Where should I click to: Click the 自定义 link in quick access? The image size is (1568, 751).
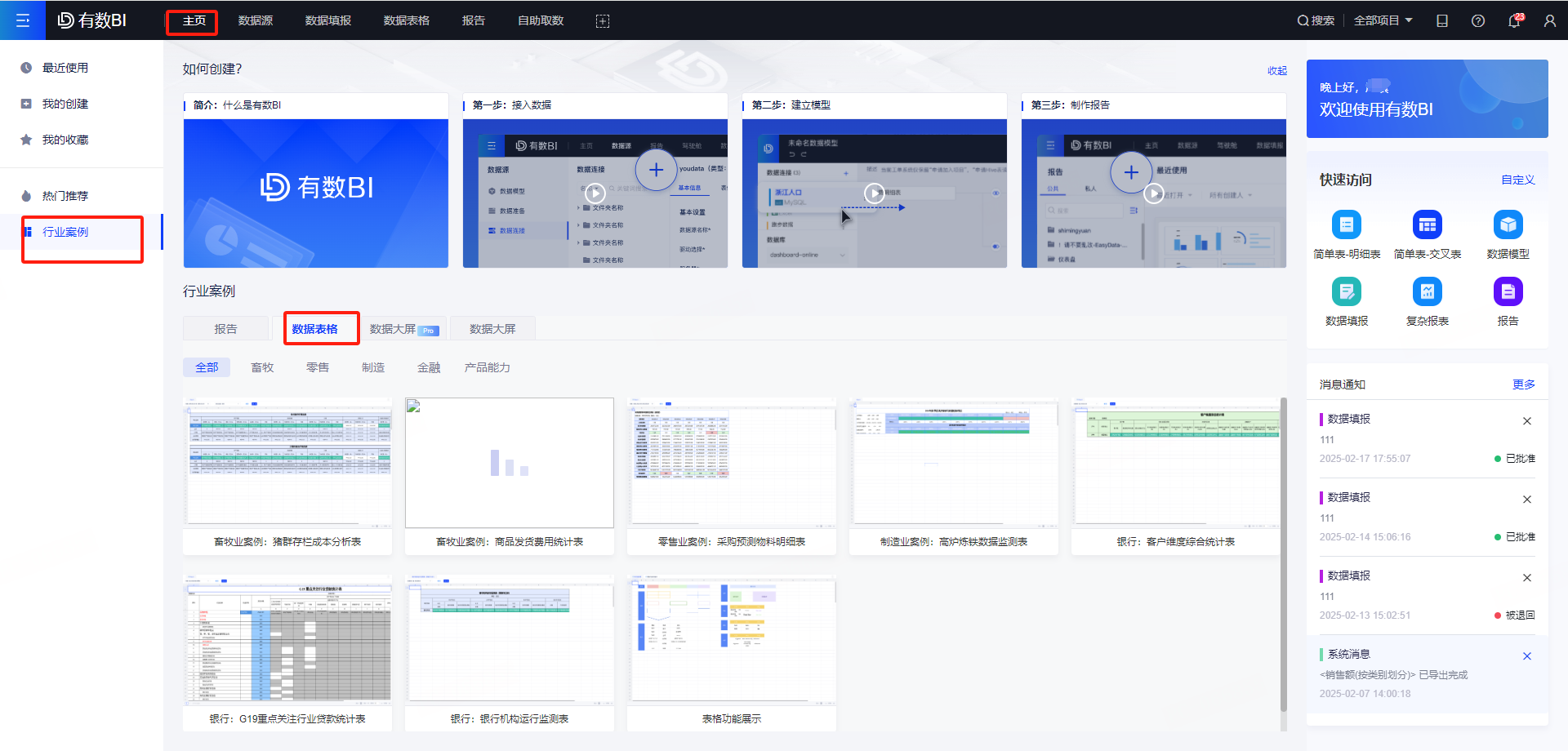click(x=1517, y=180)
